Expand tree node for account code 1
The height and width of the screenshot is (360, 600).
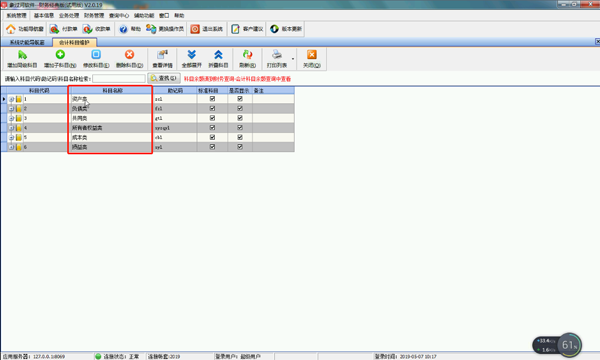[11, 99]
